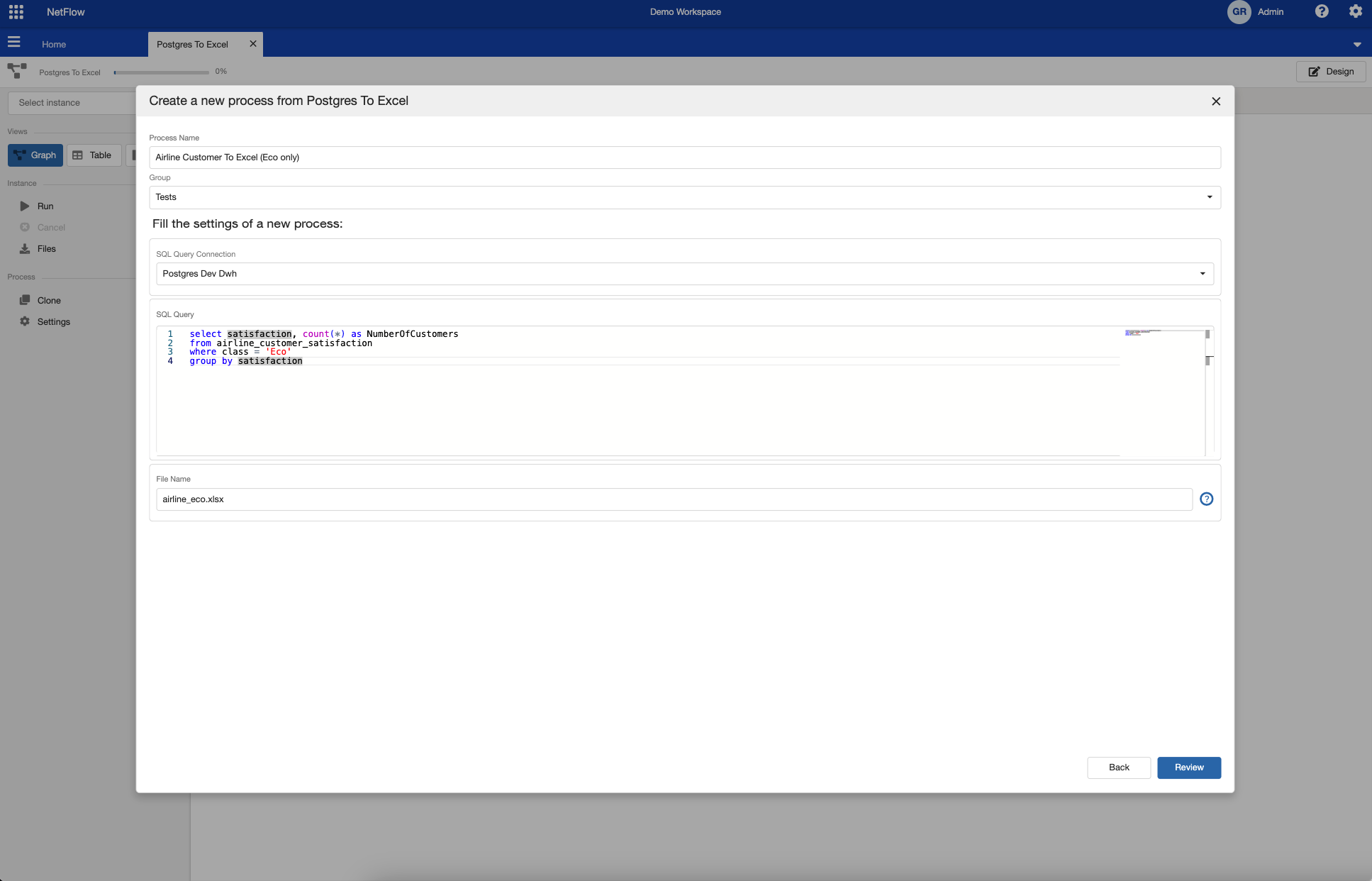Open the settings gear in top bar
The width and height of the screenshot is (1372, 881).
(1355, 11)
